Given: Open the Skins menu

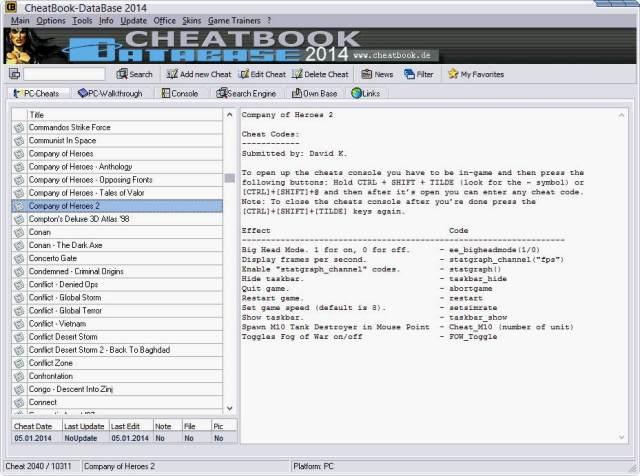Looking at the screenshot, I should tap(191, 20).
